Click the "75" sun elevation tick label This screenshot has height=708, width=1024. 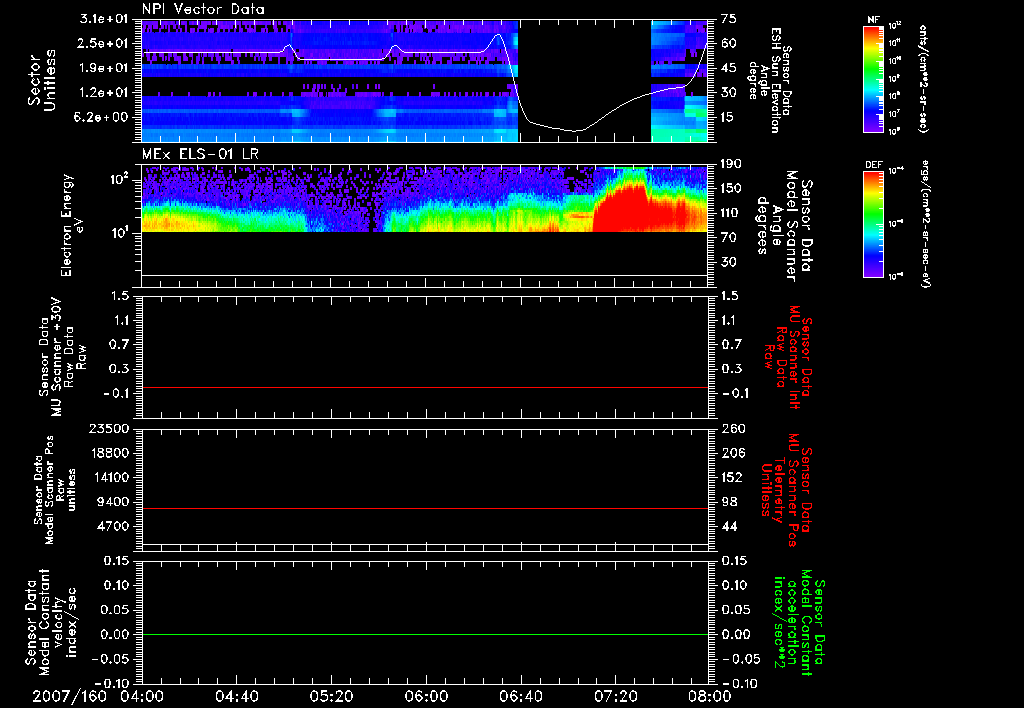click(x=729, y=19)
